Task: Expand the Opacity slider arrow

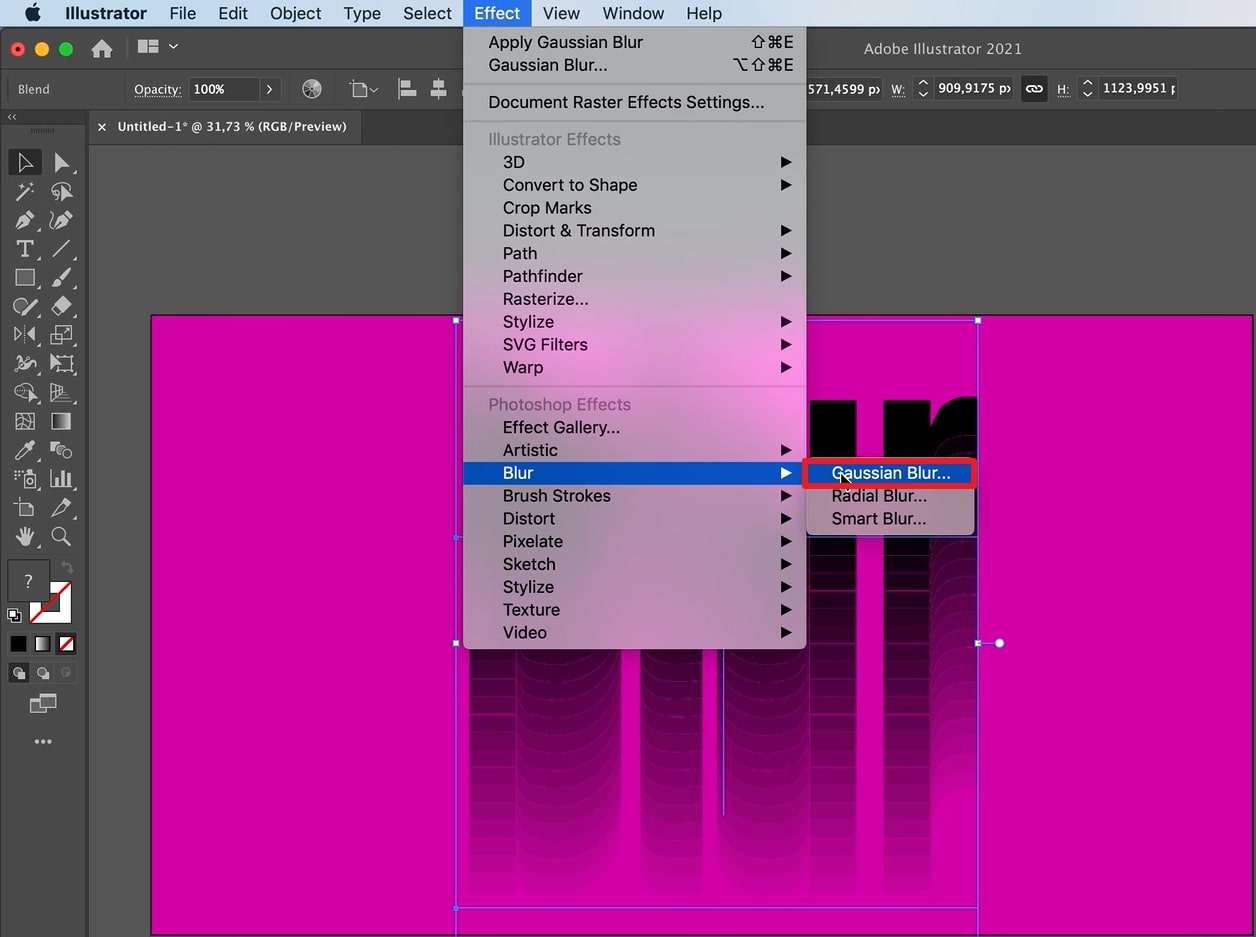Action: [269, 89]
